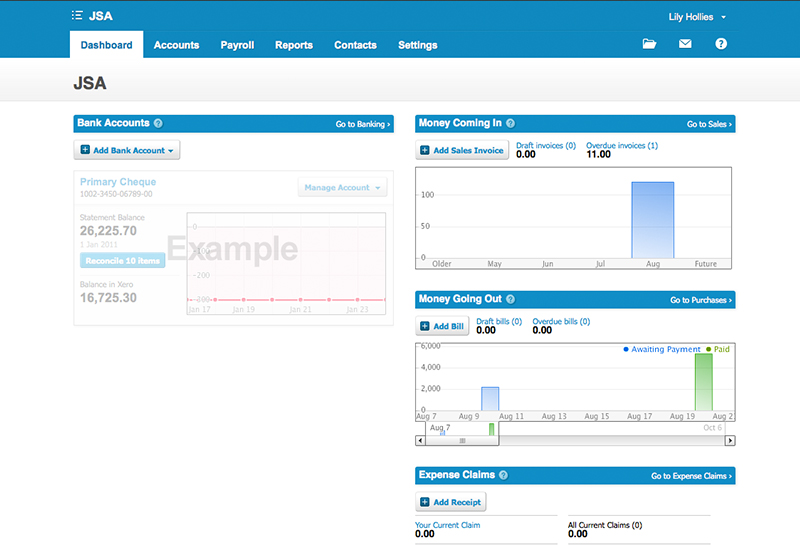The image size is (800, 547).
Task: Click bills chart range slider handle
Action: coord(462,440)
